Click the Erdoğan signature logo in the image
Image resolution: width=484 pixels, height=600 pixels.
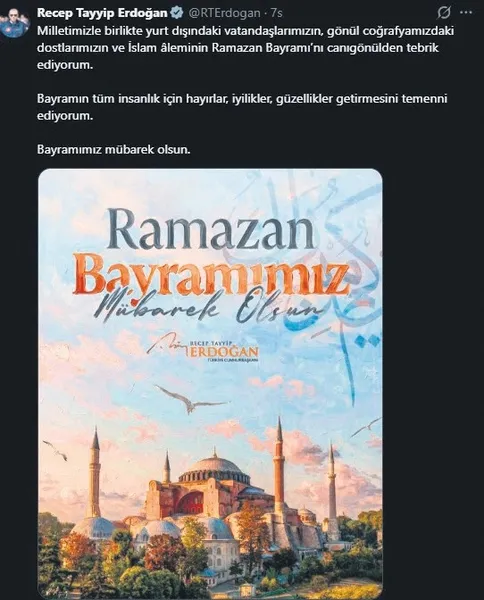tap(203, 350)
